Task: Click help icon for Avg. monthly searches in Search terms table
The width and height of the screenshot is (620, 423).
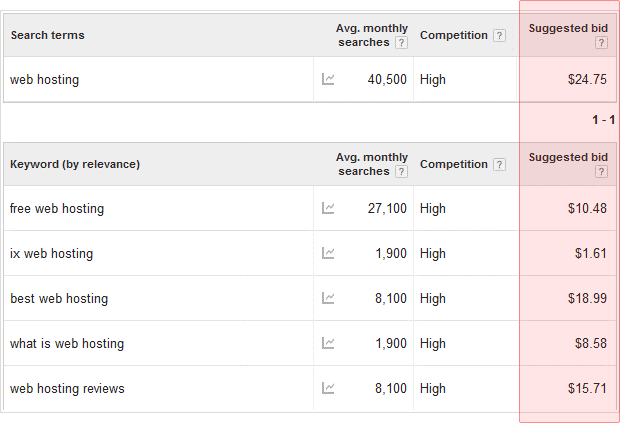Action: click(401, 43)
